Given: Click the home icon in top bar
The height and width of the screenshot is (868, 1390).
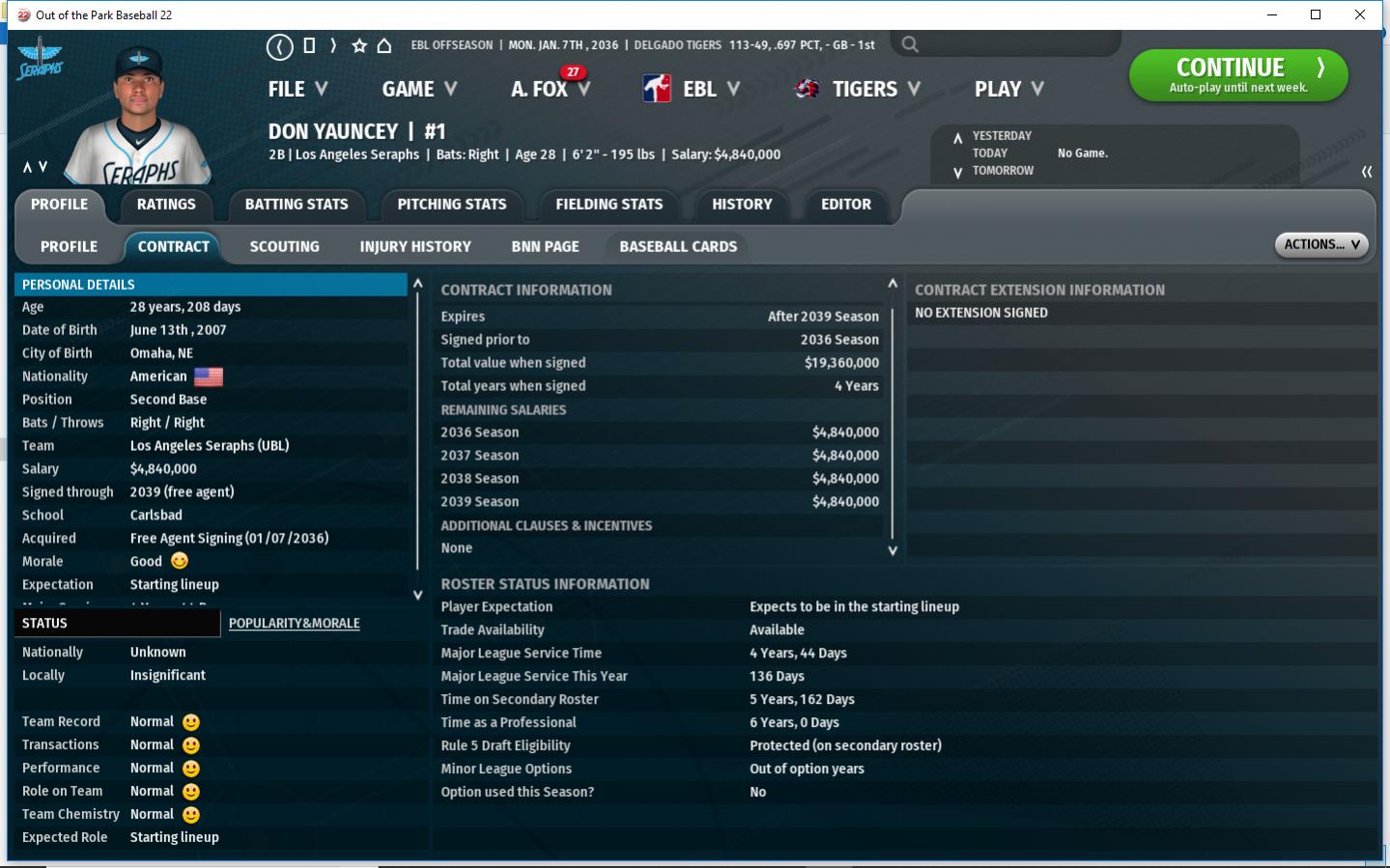Looking at the screenshot, I should tap(384, 45).
